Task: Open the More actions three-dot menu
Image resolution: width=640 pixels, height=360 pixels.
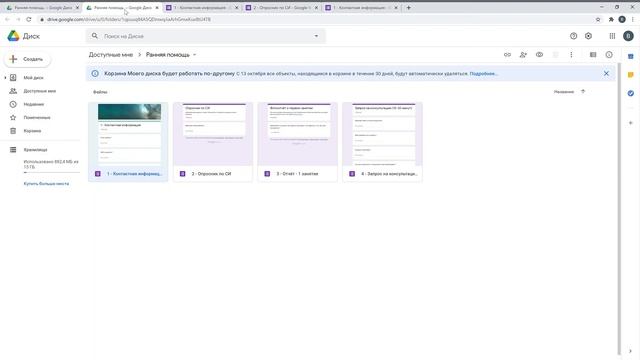Action: coord(571,55)
